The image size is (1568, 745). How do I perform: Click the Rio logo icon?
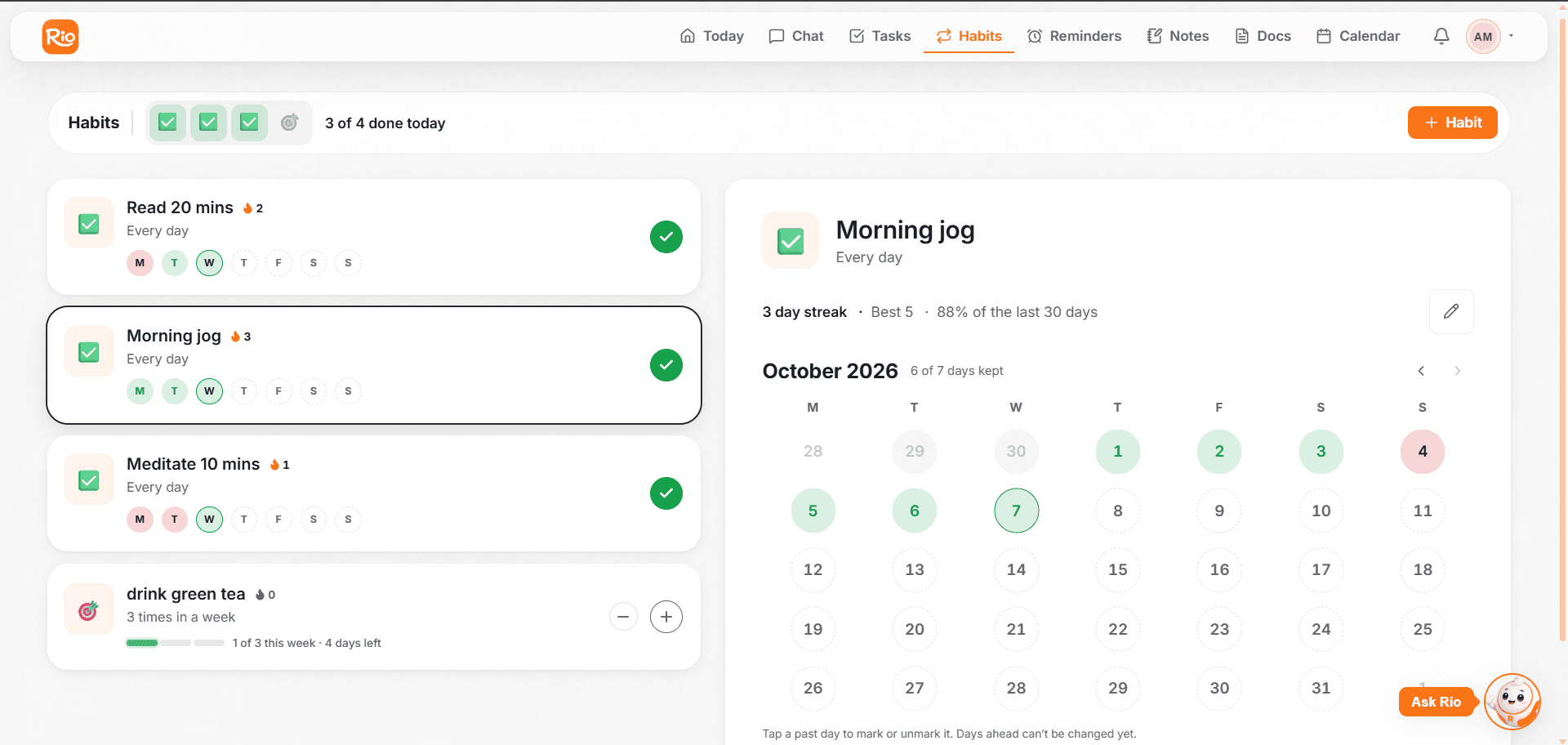[60, 37]
